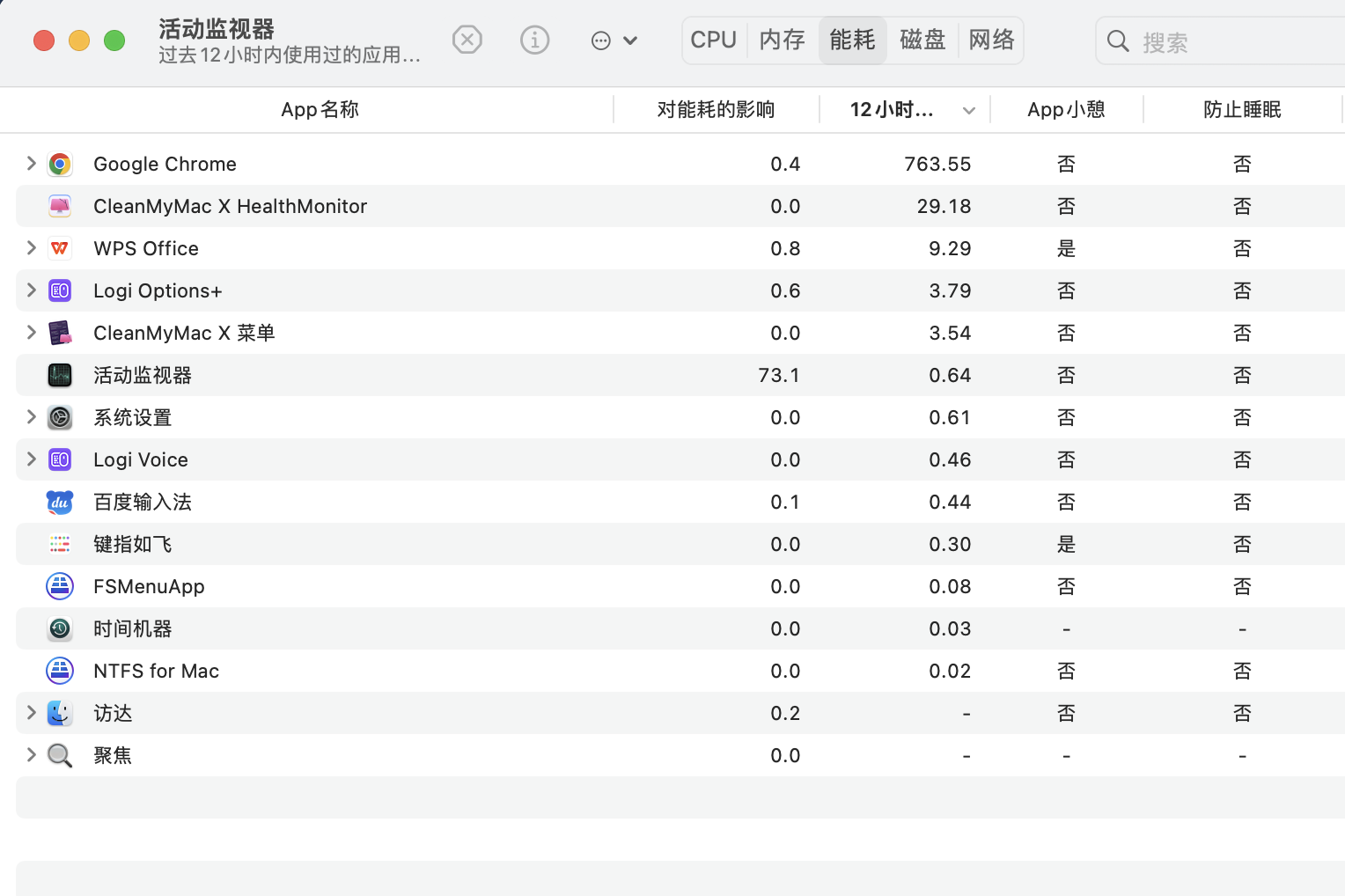Expand the 访达 Finder process row
The width and height of the screenshot is (1345, 896).
[x=31, y=713]
